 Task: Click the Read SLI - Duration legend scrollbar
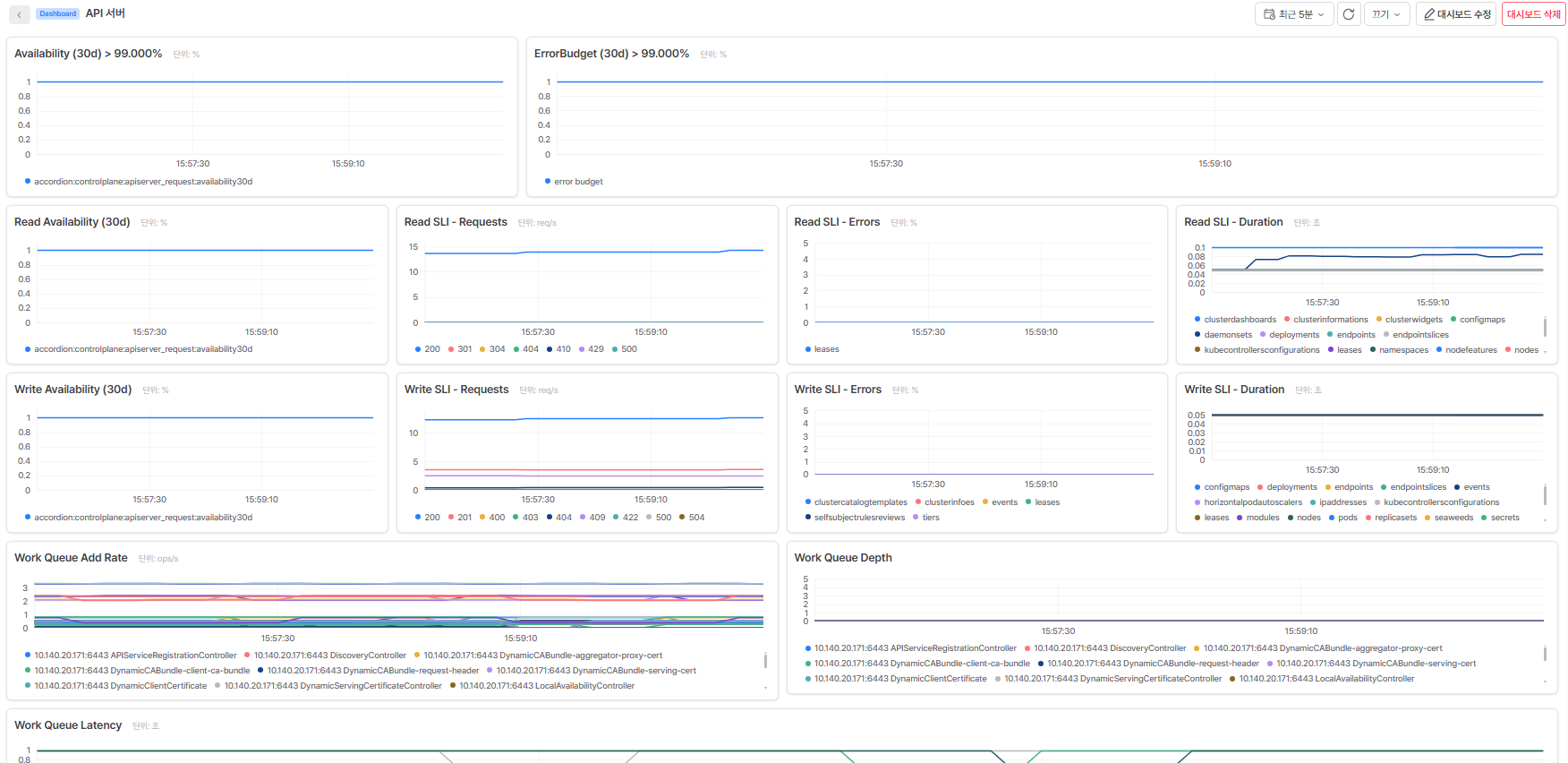(1545, 327)
